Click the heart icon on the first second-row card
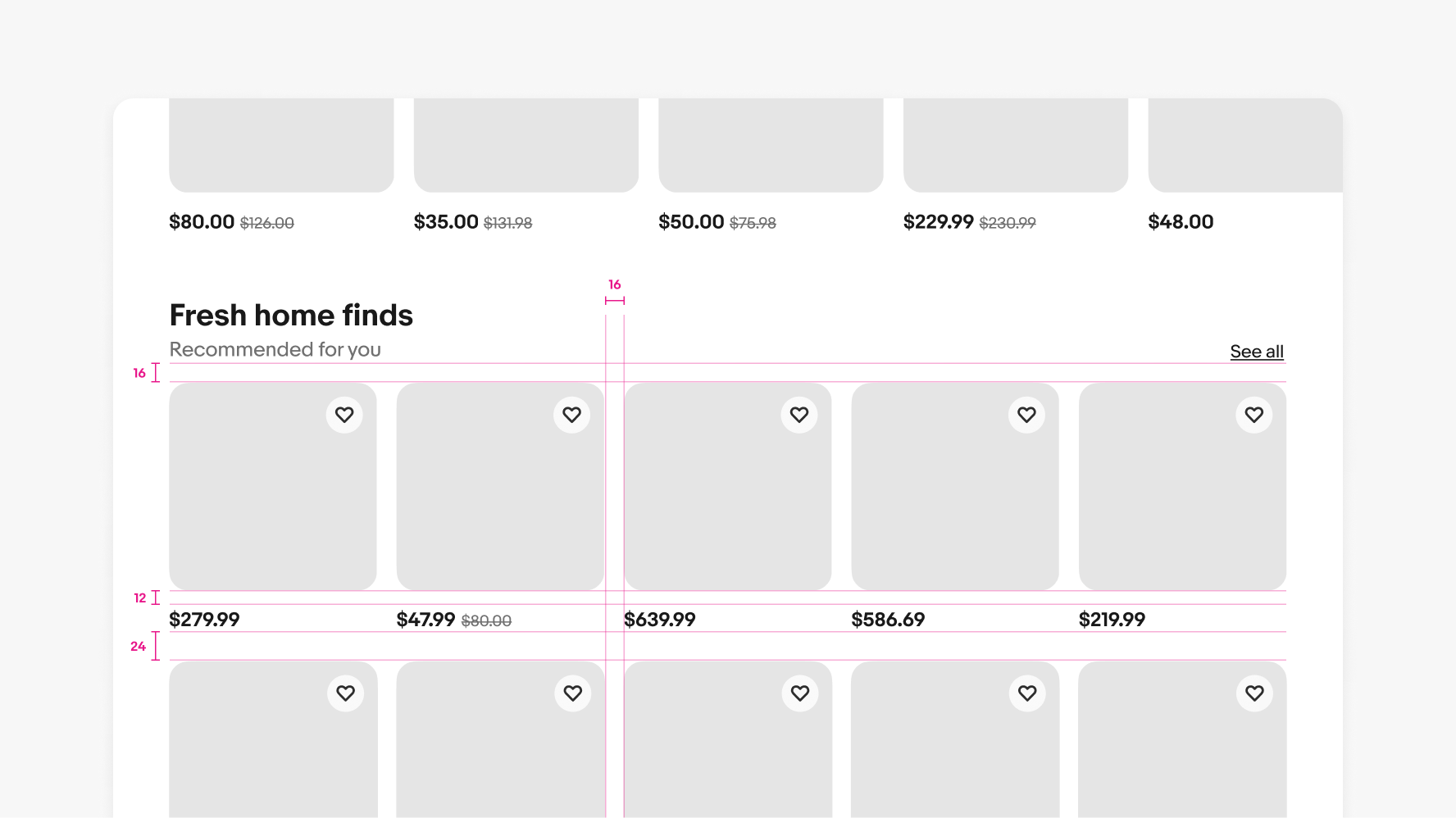Viewport: 1456px width, 818px height. click(345, 693)
